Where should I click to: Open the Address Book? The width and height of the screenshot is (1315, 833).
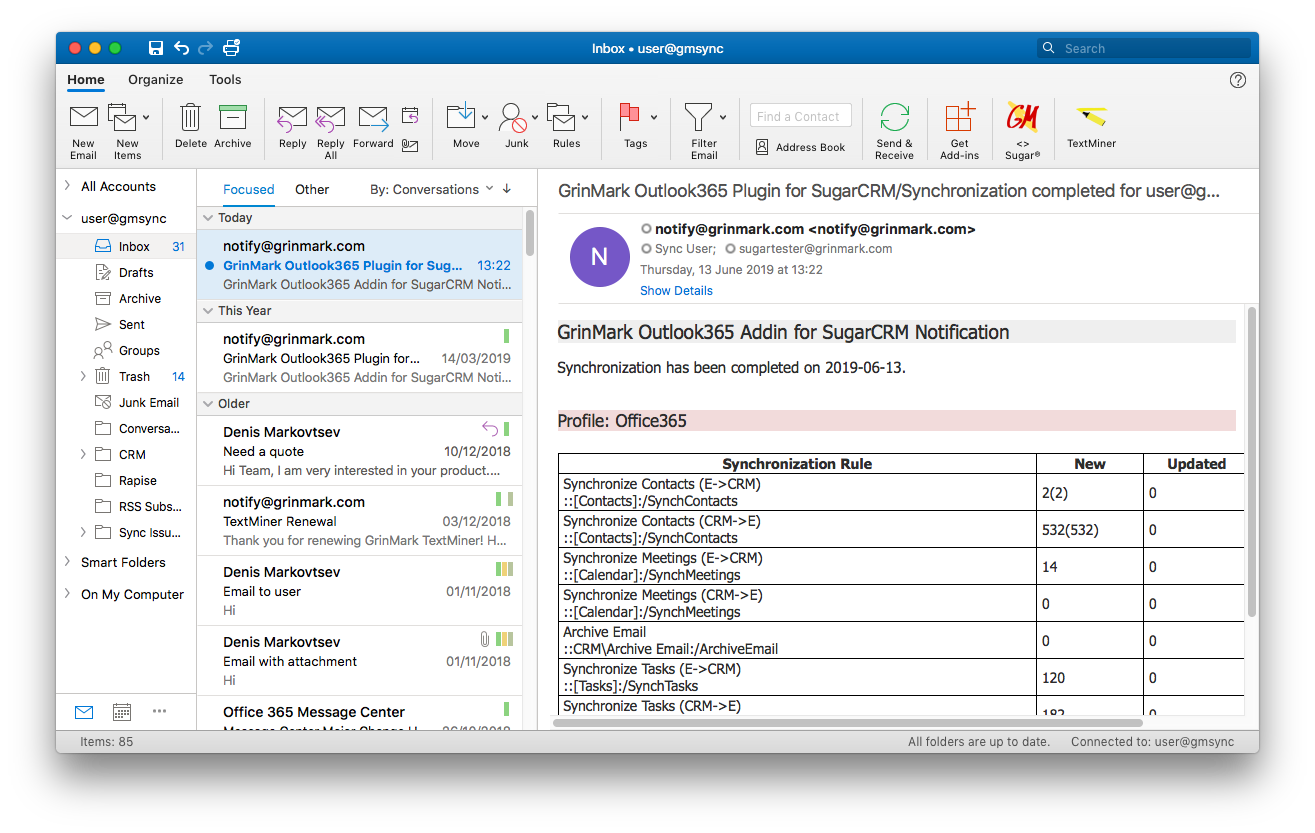tap(800, 147)
